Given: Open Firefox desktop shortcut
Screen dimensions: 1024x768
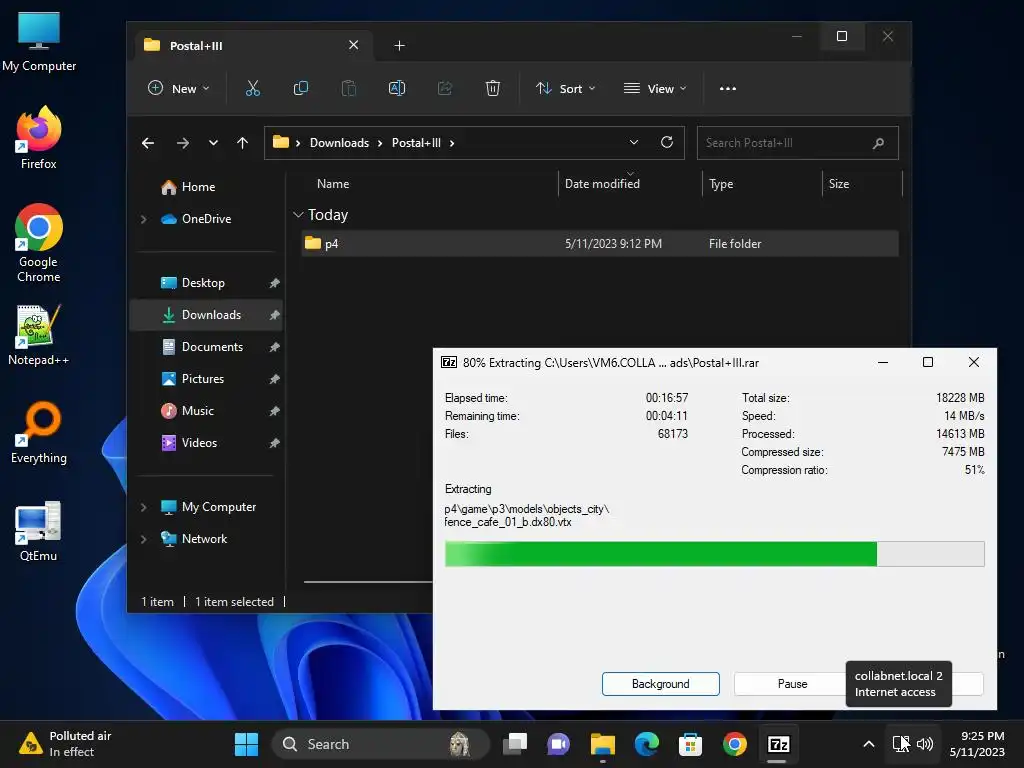Looking at the screenshot, I should point(39,138).
